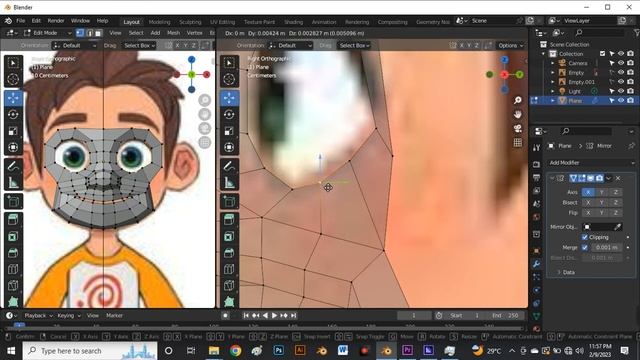Select the Annotate tool in left viewport
The height and width of the screenshot is (360, 640).
click(x=13, y=167)
